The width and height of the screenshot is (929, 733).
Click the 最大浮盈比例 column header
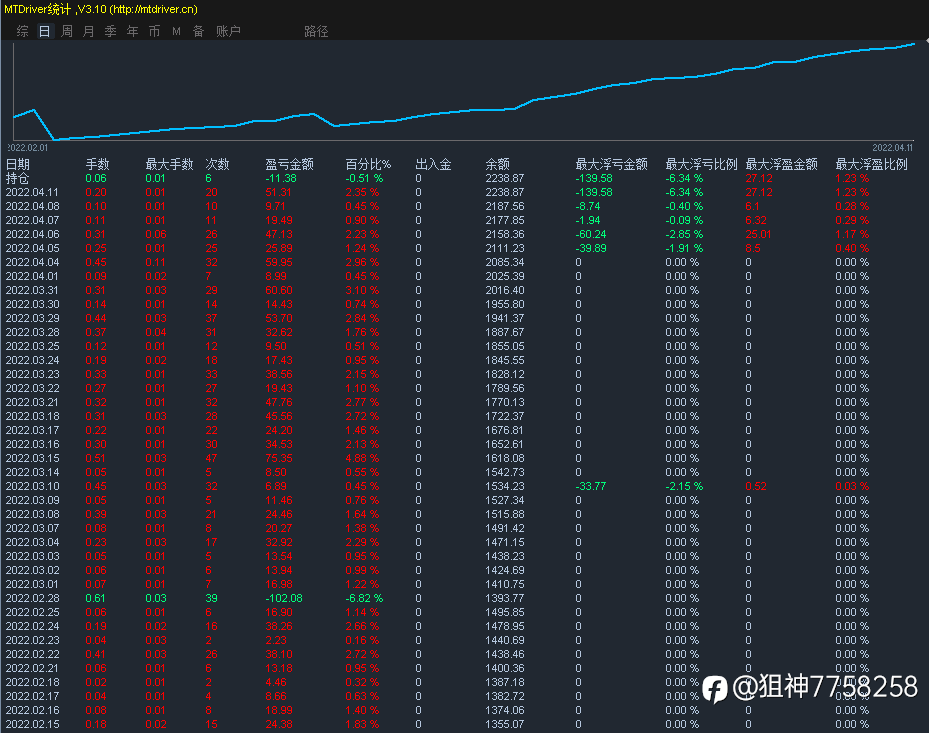[x=872, y=164]
